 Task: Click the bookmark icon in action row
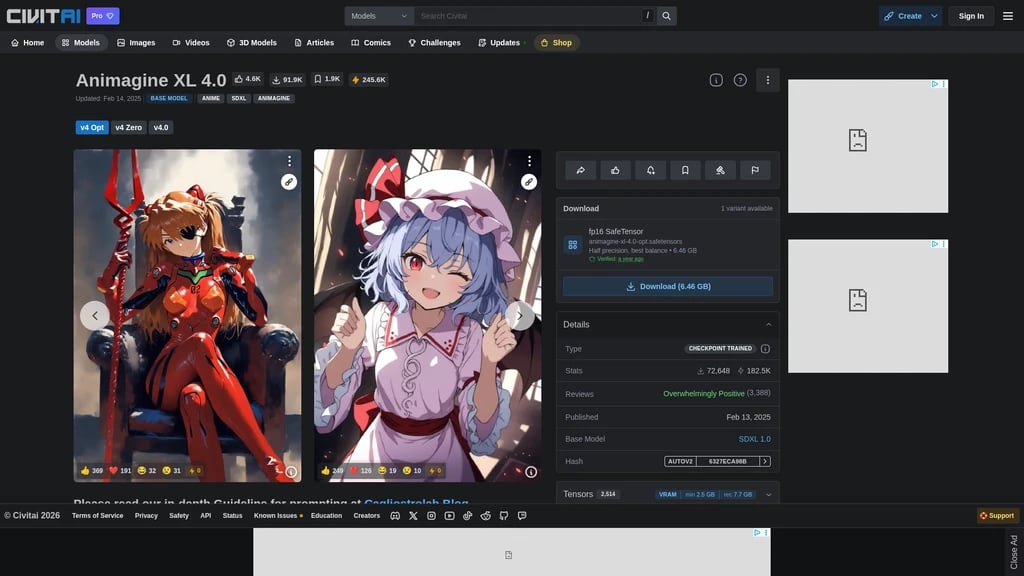(685, 170)
